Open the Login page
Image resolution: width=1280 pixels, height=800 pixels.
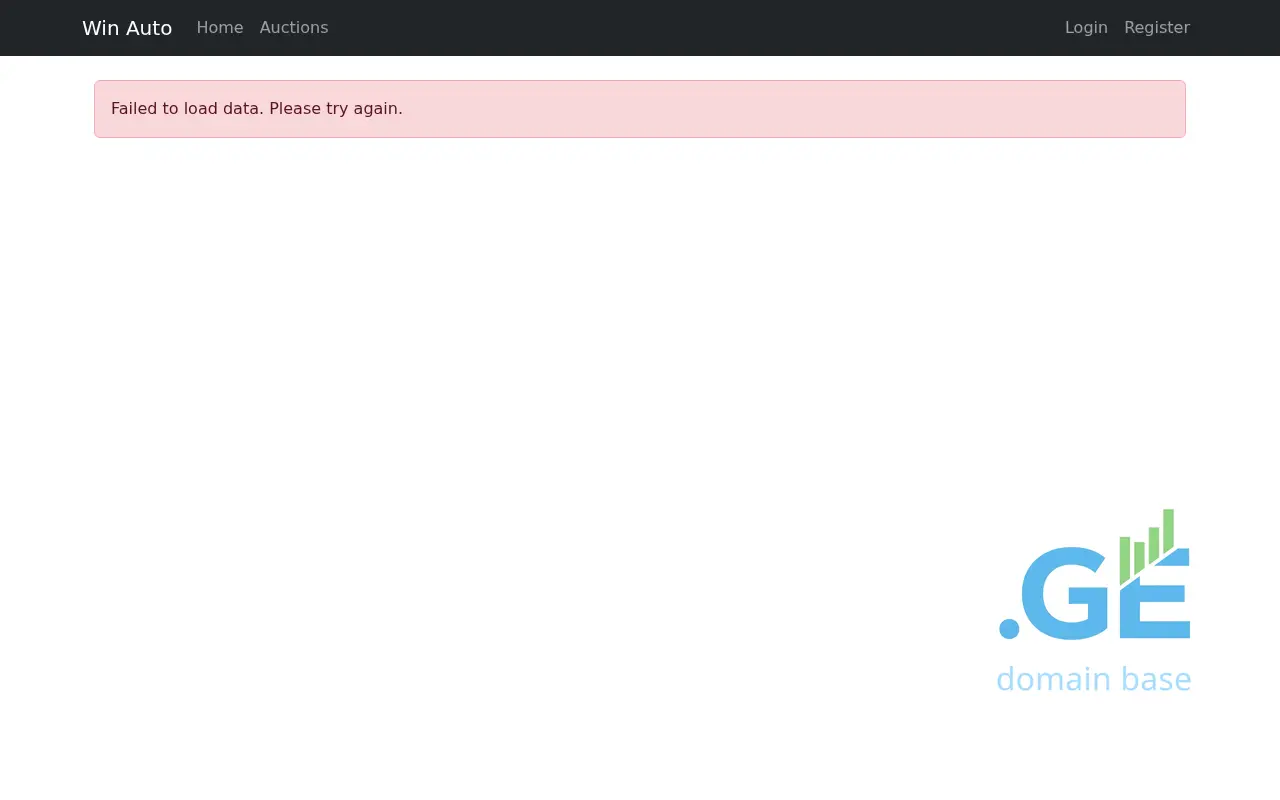pos(1086,28)
